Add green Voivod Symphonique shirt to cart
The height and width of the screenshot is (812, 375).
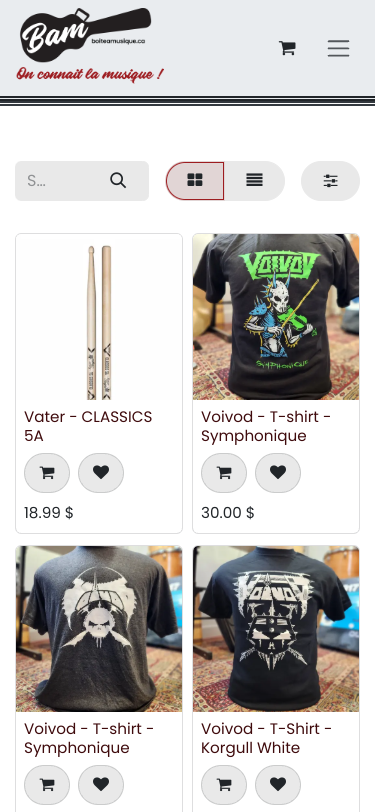(224, 473)
